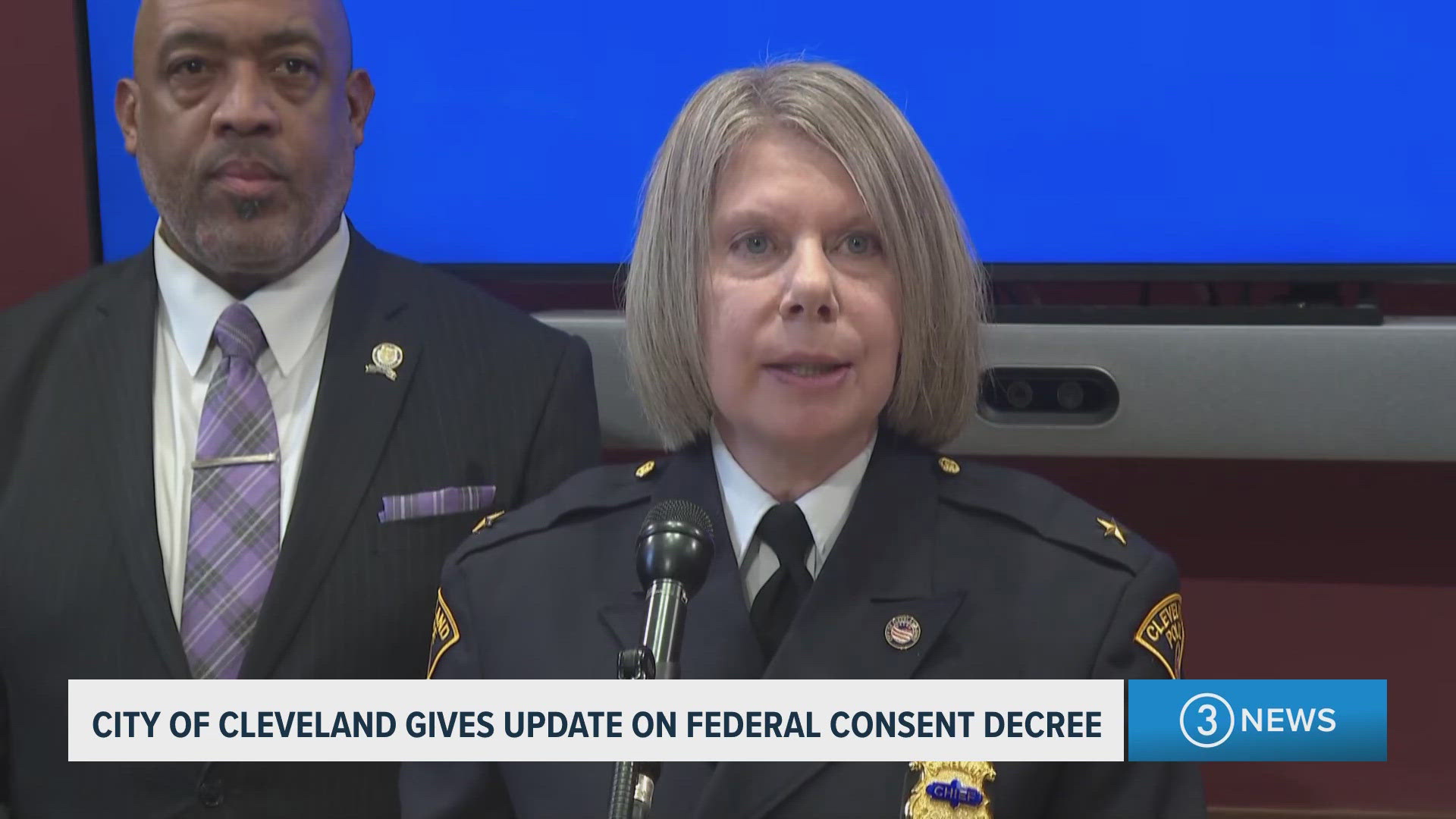Click the silver tie clip
This screenshot has width=1456, height=819.
point(235,461)
